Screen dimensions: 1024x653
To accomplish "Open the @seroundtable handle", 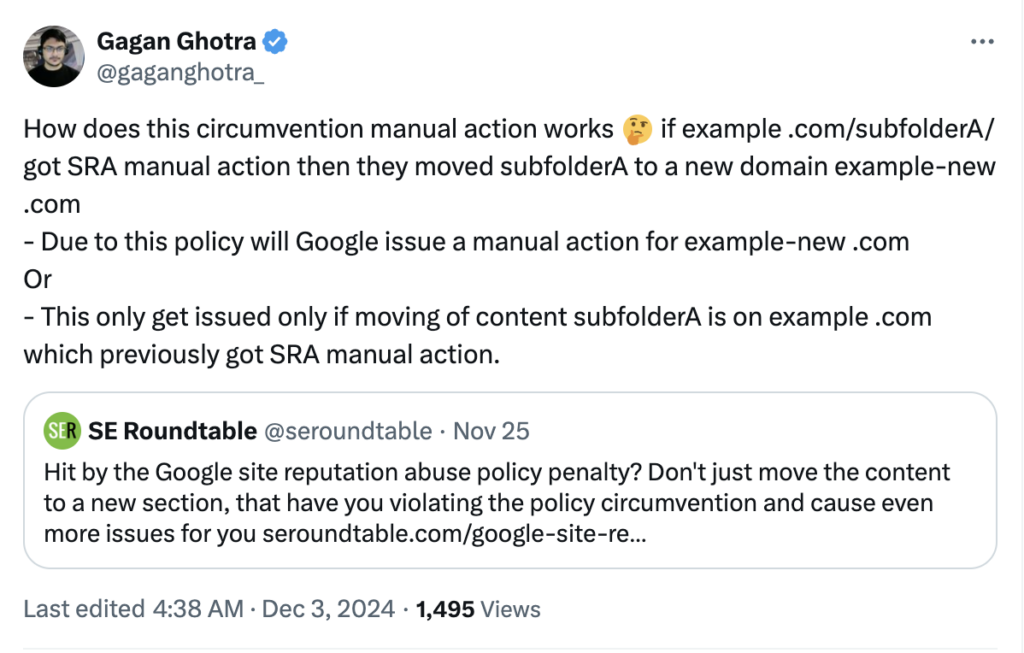I will point(348,431).
